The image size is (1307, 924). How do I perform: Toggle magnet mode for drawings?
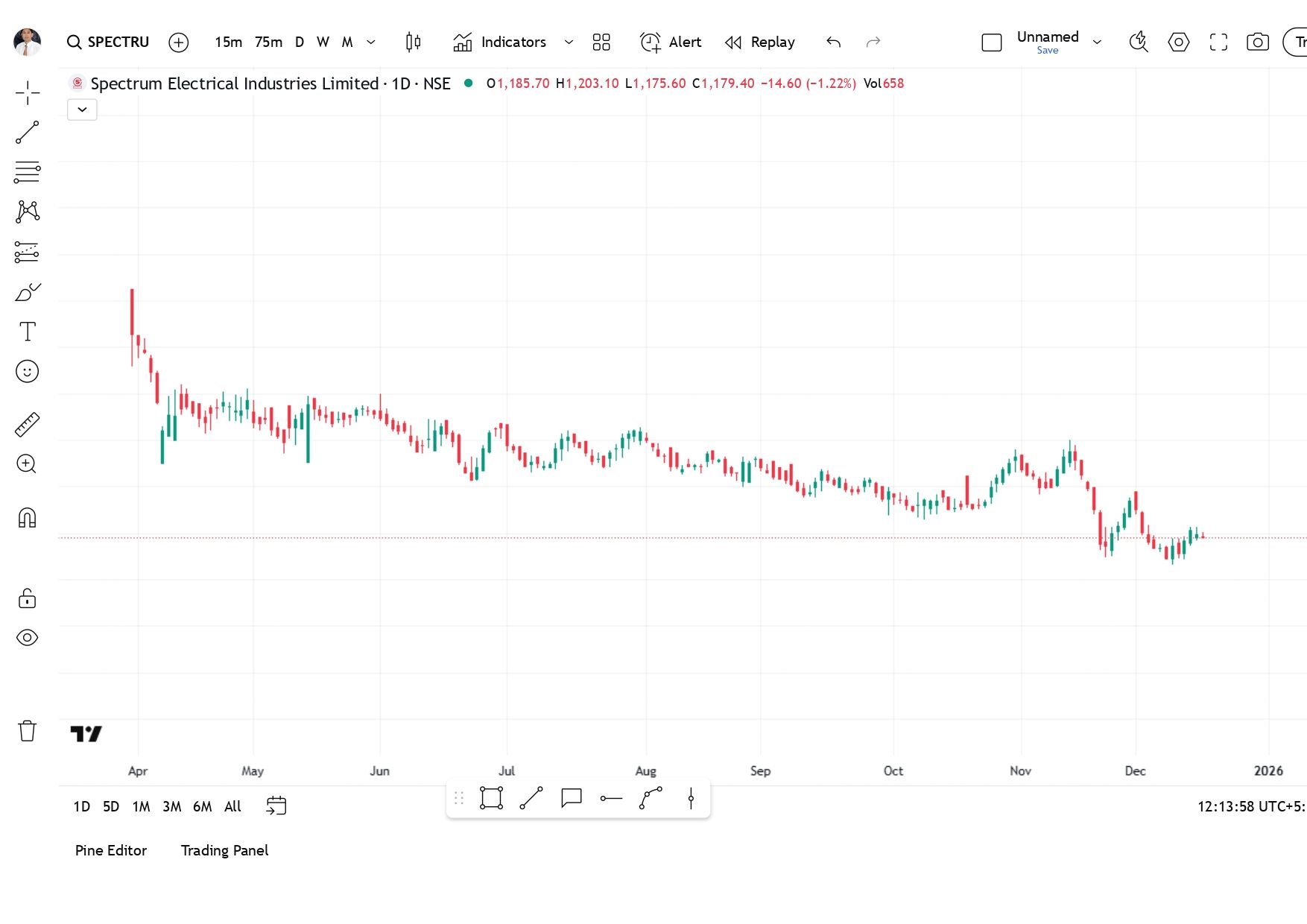pyautogui.click(x=28, y=518)
